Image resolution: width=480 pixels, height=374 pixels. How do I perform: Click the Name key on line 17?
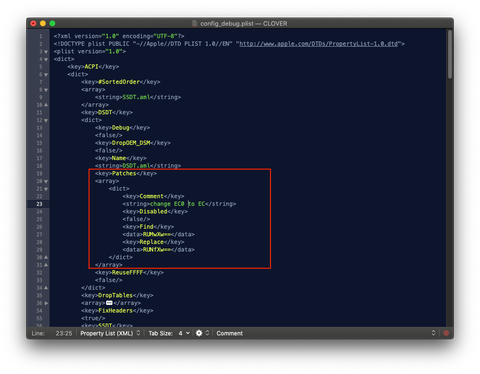pyautogui.click(x=119, y=158)
